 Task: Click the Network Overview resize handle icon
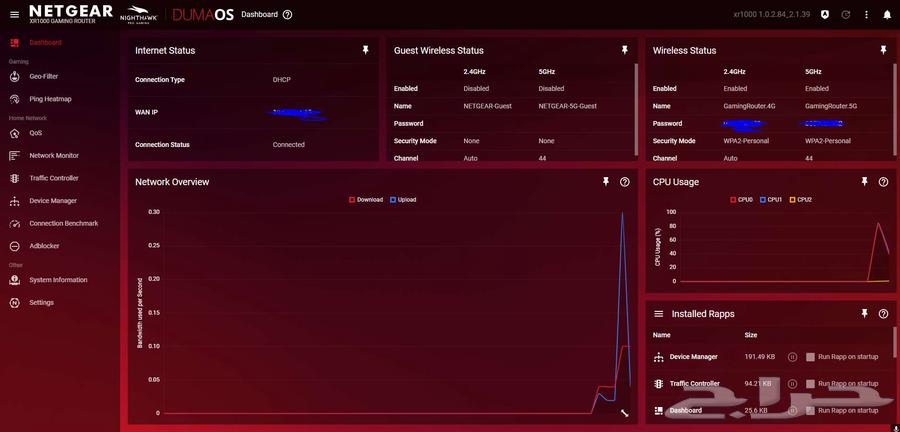pyautogui.click(x=624, y=412)
